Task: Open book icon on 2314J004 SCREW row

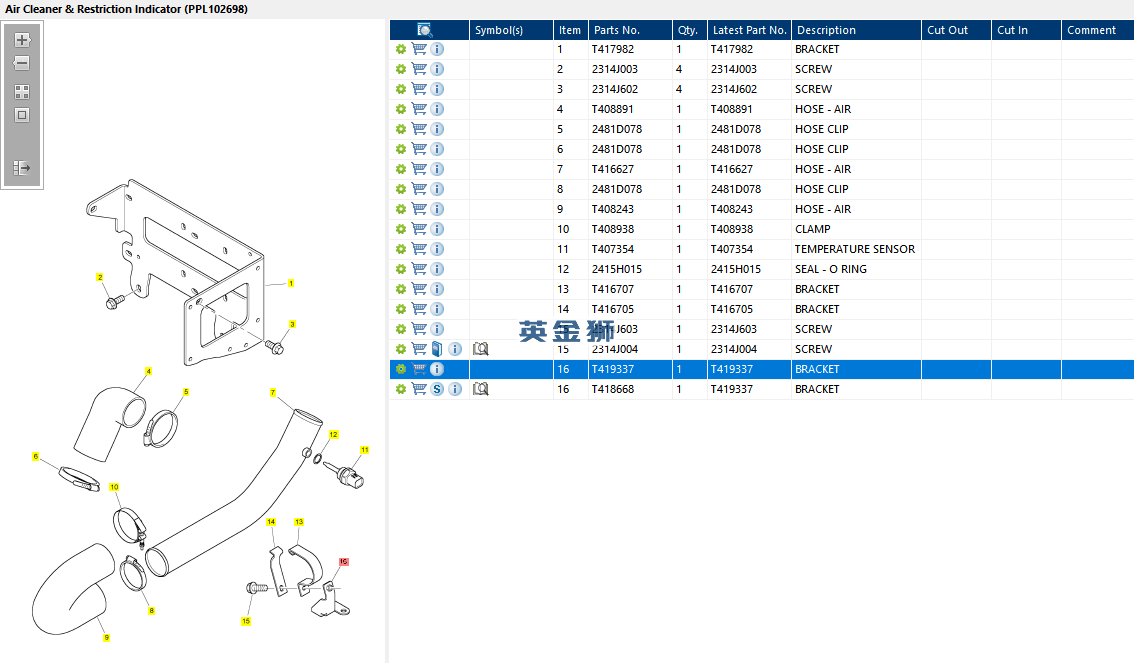Action: [437, 348]
